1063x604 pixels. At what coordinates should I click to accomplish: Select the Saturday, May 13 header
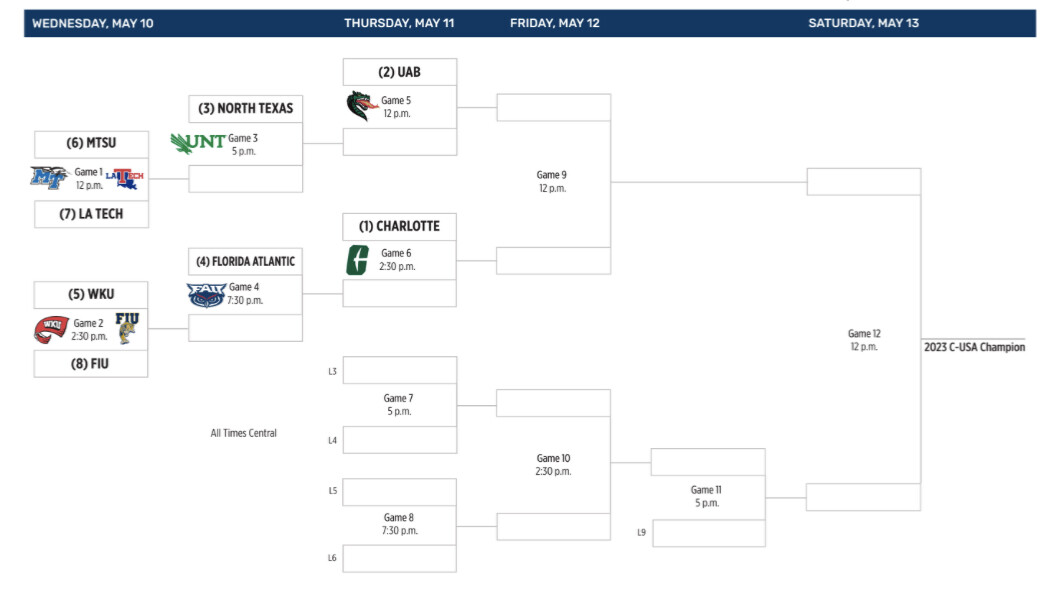tap(863, 23)
